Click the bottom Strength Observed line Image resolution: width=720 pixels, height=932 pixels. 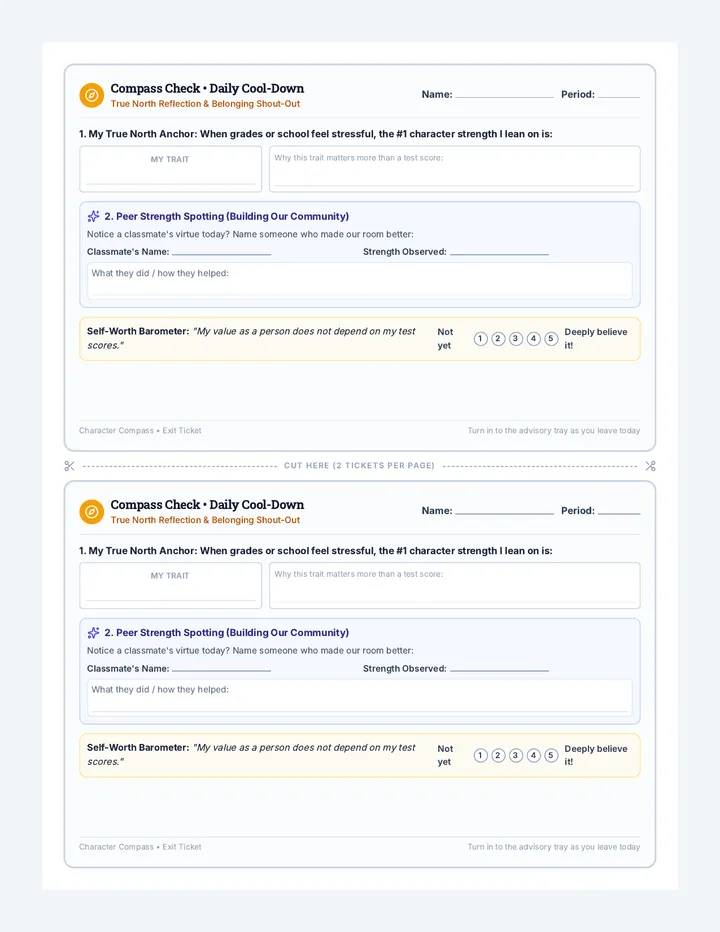tap(499, 669)
